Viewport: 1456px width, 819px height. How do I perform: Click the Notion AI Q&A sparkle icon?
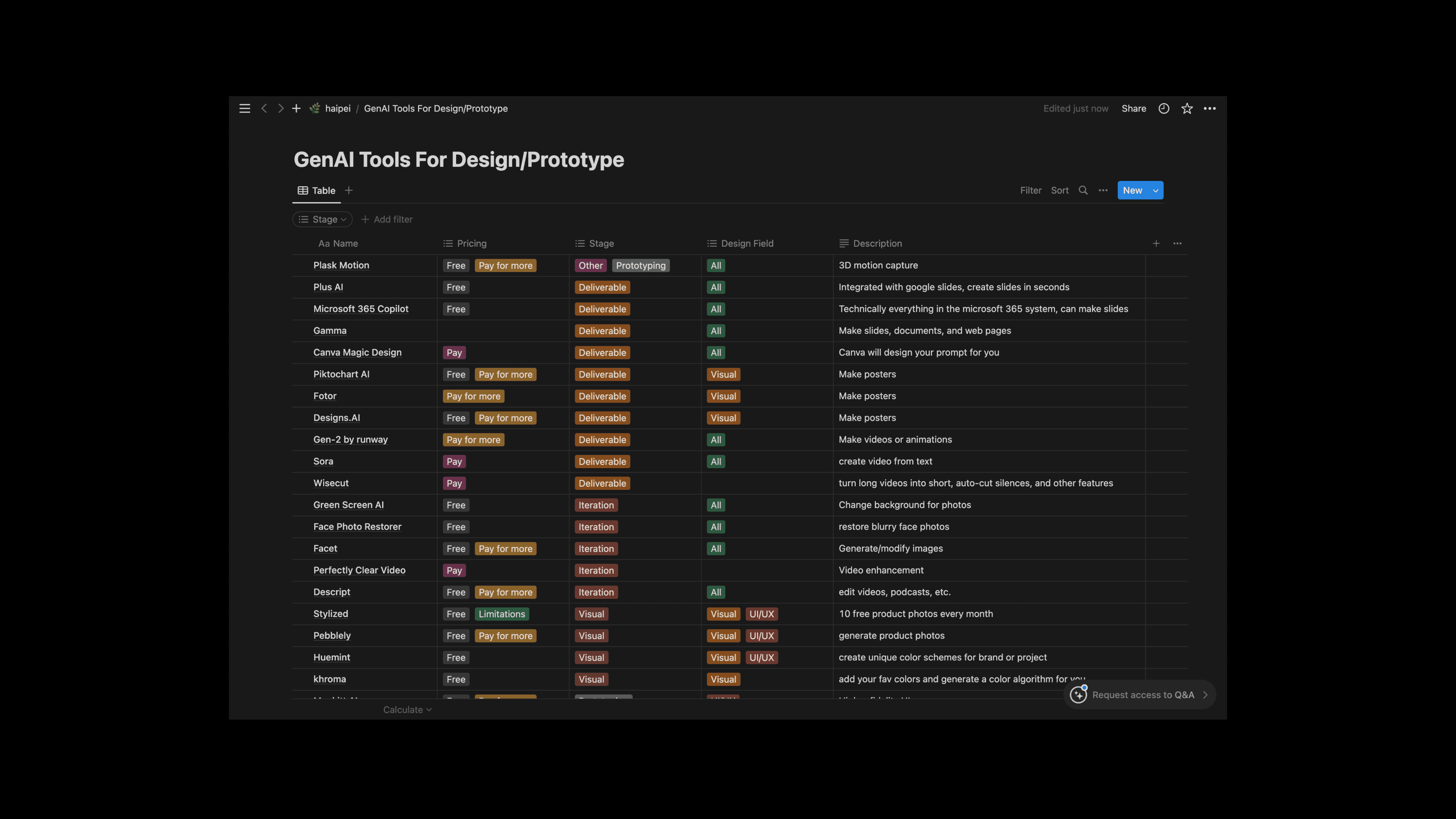tap(1078, 695)
